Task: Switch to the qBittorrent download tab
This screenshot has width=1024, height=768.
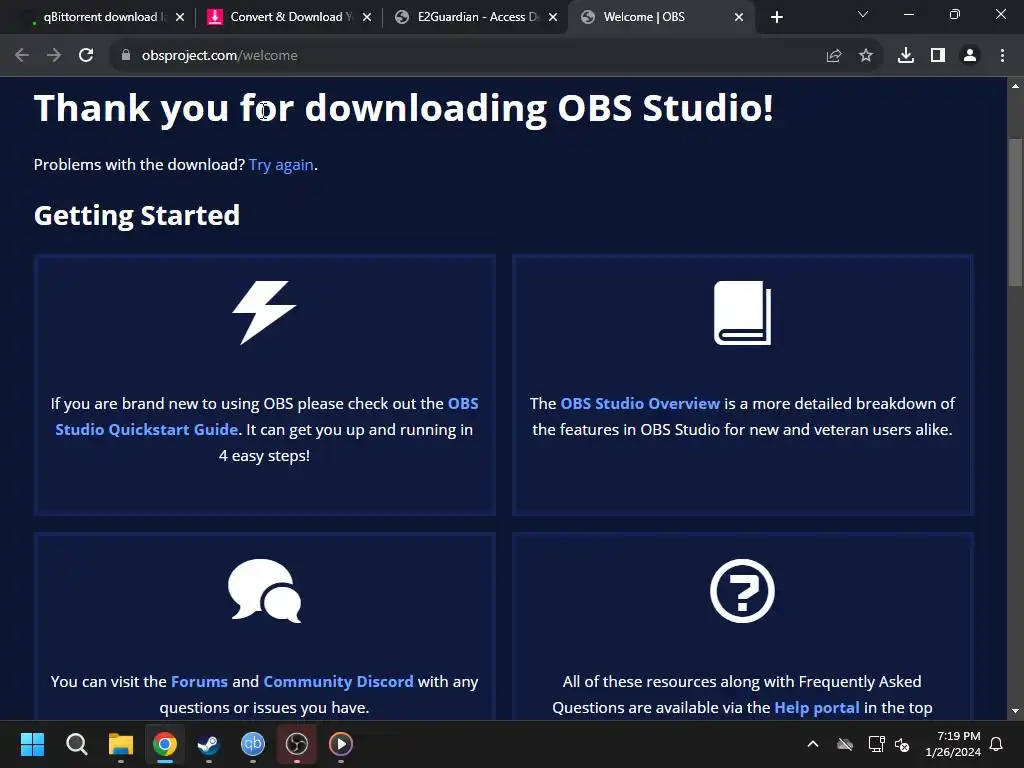Action: click(x=98, y=17)
